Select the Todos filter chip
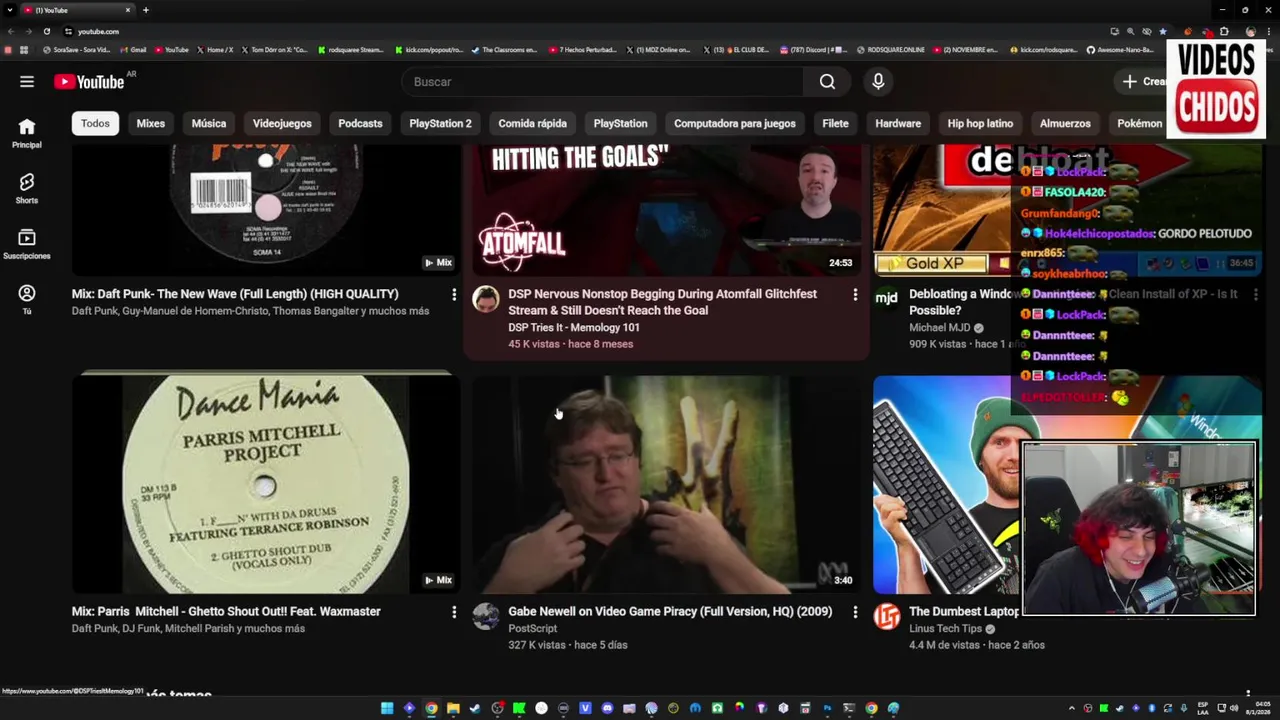This screenshot has width=1280, height=720. (95, 123)
